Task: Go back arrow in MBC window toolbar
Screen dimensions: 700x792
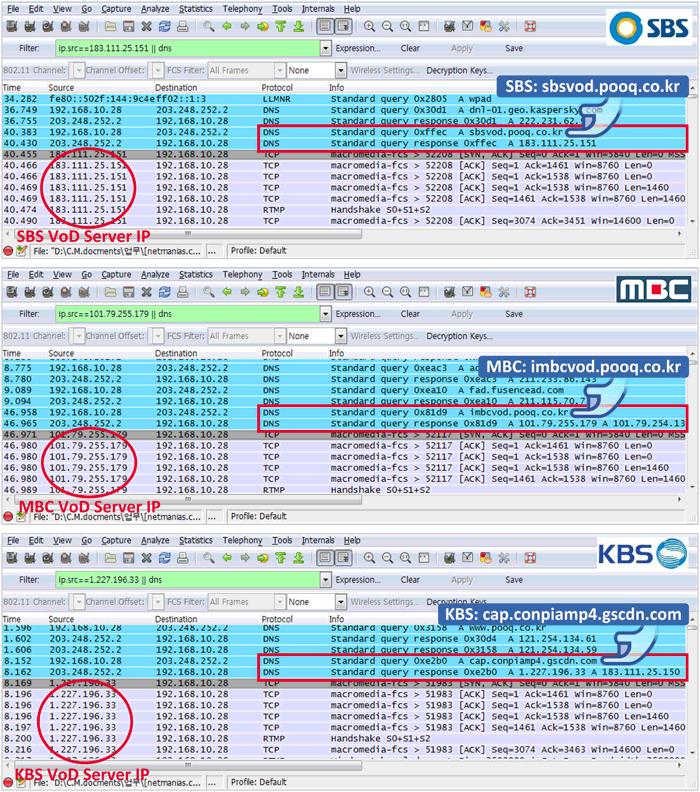Action: pos(227,291)
